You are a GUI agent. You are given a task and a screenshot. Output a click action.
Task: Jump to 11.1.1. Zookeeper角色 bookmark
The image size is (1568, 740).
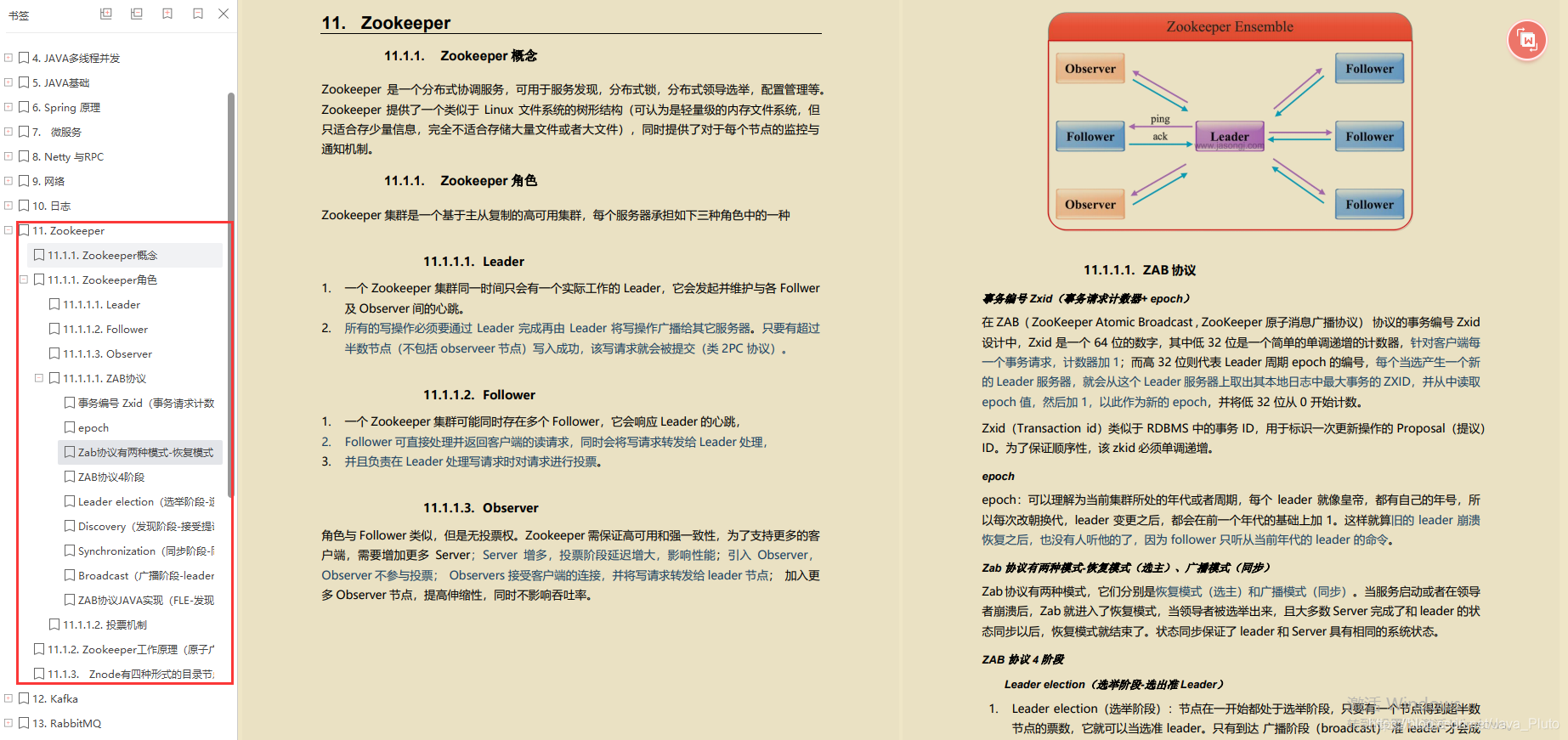[x=102, y=280]
